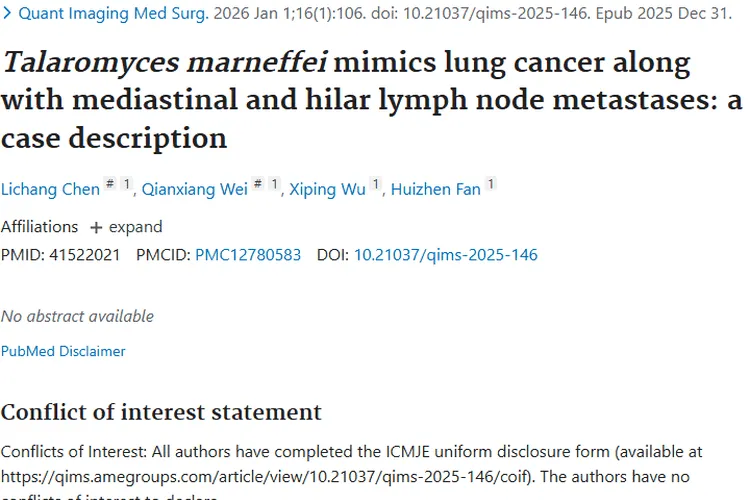
Task: Click affiliation superscript 1 after Lichang Chen
Action: tap(126, 184)
